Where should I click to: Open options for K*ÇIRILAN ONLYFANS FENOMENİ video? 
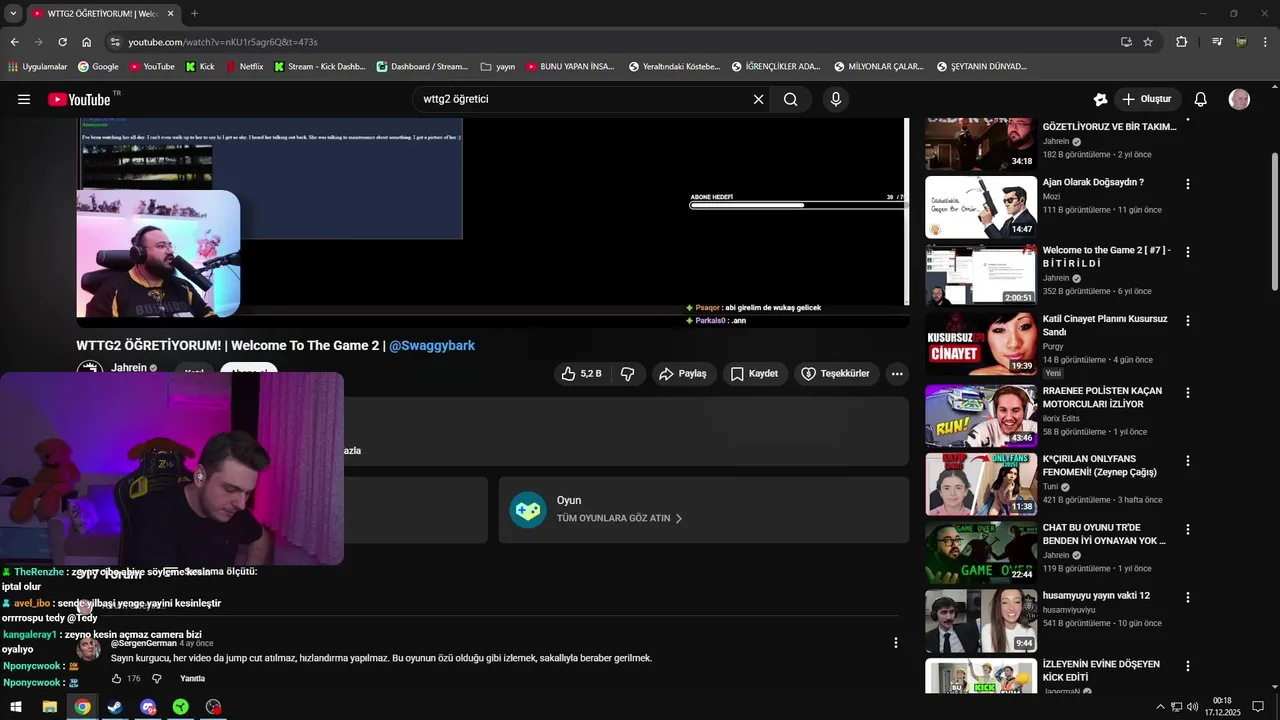click(1188, 461)
